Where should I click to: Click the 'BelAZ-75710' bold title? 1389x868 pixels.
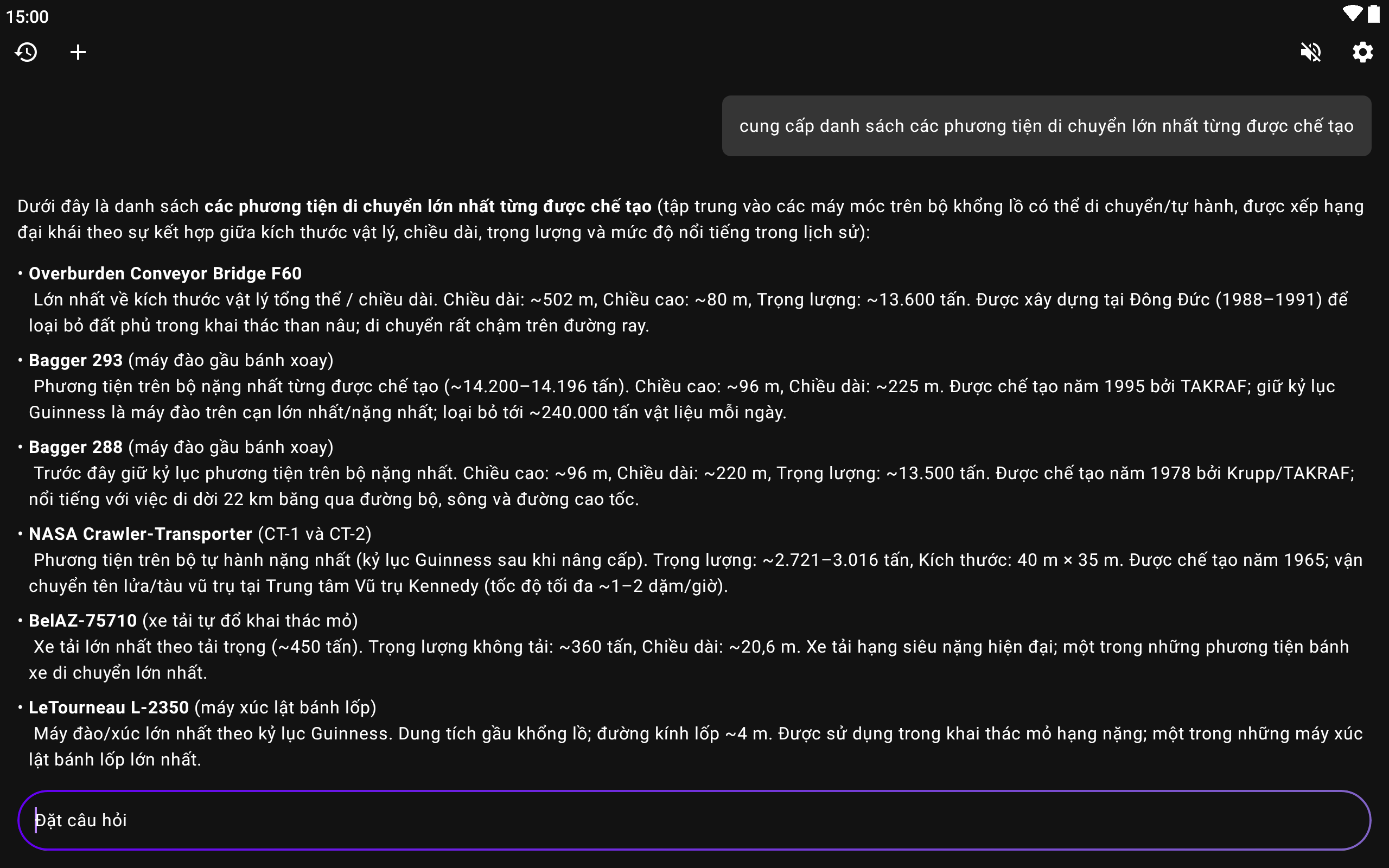[82, 621]
